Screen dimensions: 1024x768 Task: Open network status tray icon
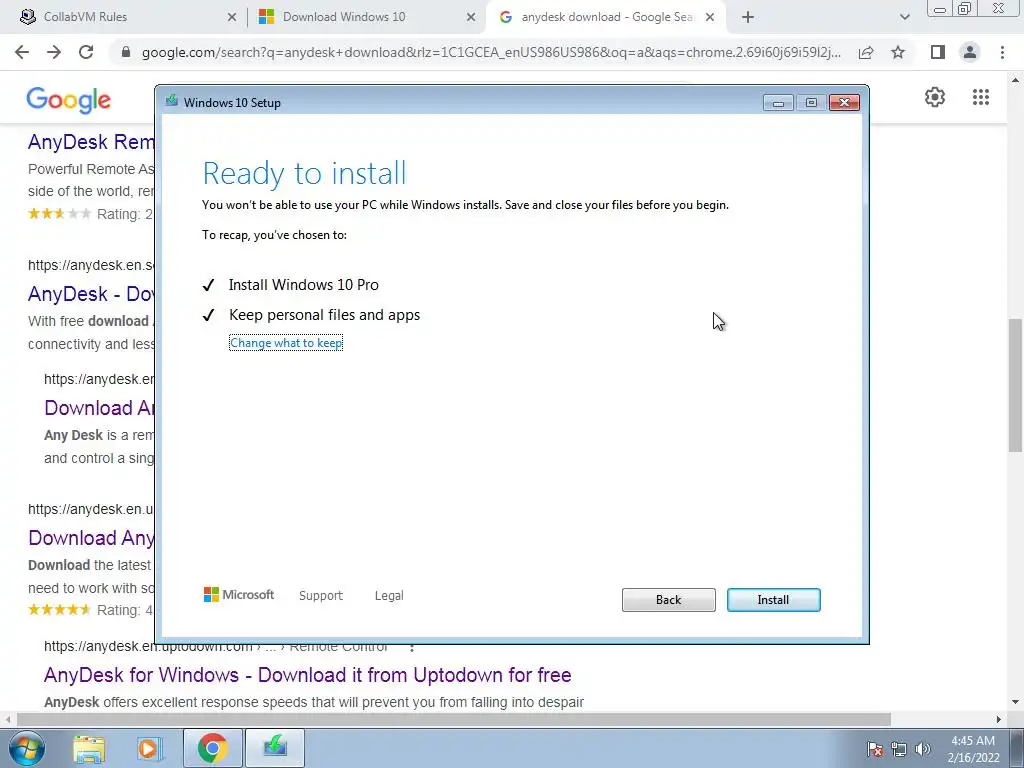click(899, 749)
